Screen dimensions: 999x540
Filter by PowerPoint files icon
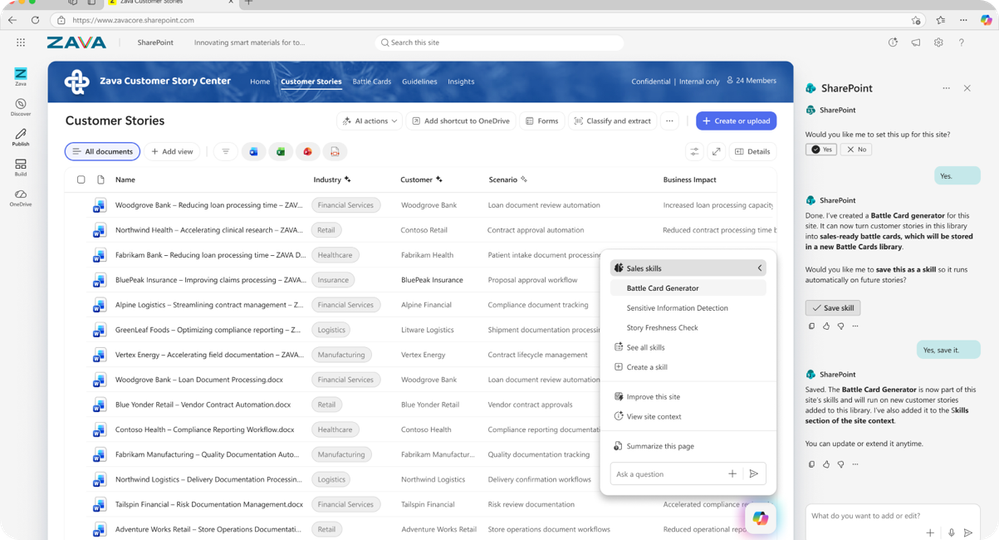(308, 152)
